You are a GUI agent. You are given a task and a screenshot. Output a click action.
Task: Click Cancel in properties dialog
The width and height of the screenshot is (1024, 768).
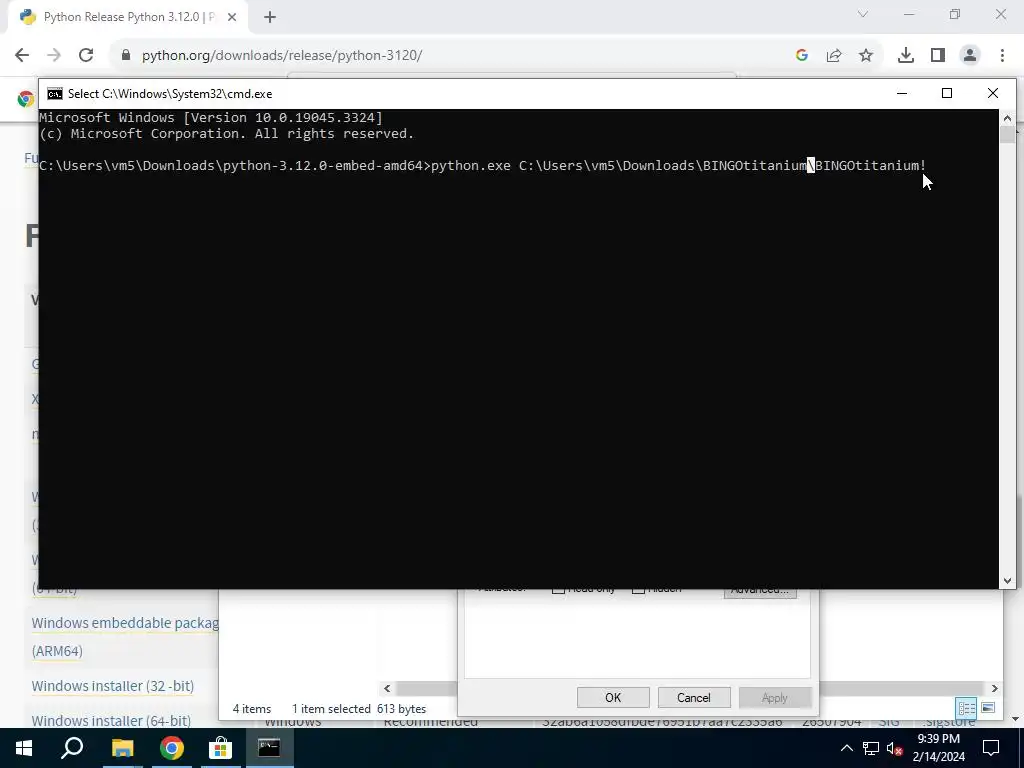click(694, 697)
